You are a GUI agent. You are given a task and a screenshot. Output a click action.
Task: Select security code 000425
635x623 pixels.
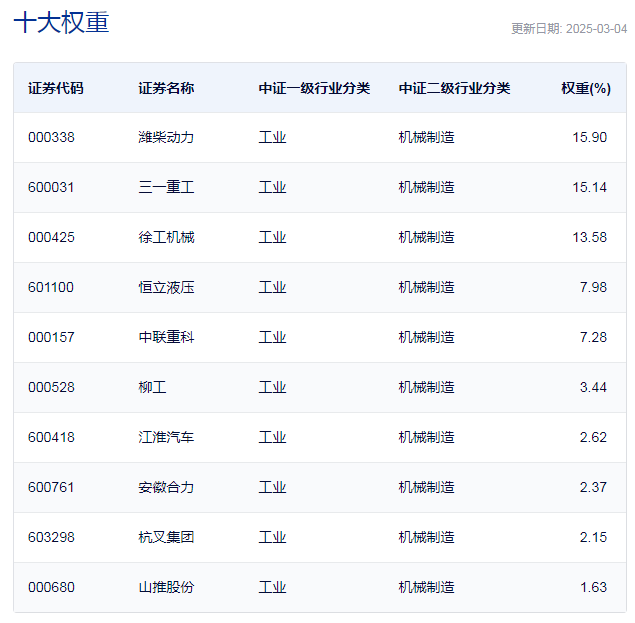point(51,237)
